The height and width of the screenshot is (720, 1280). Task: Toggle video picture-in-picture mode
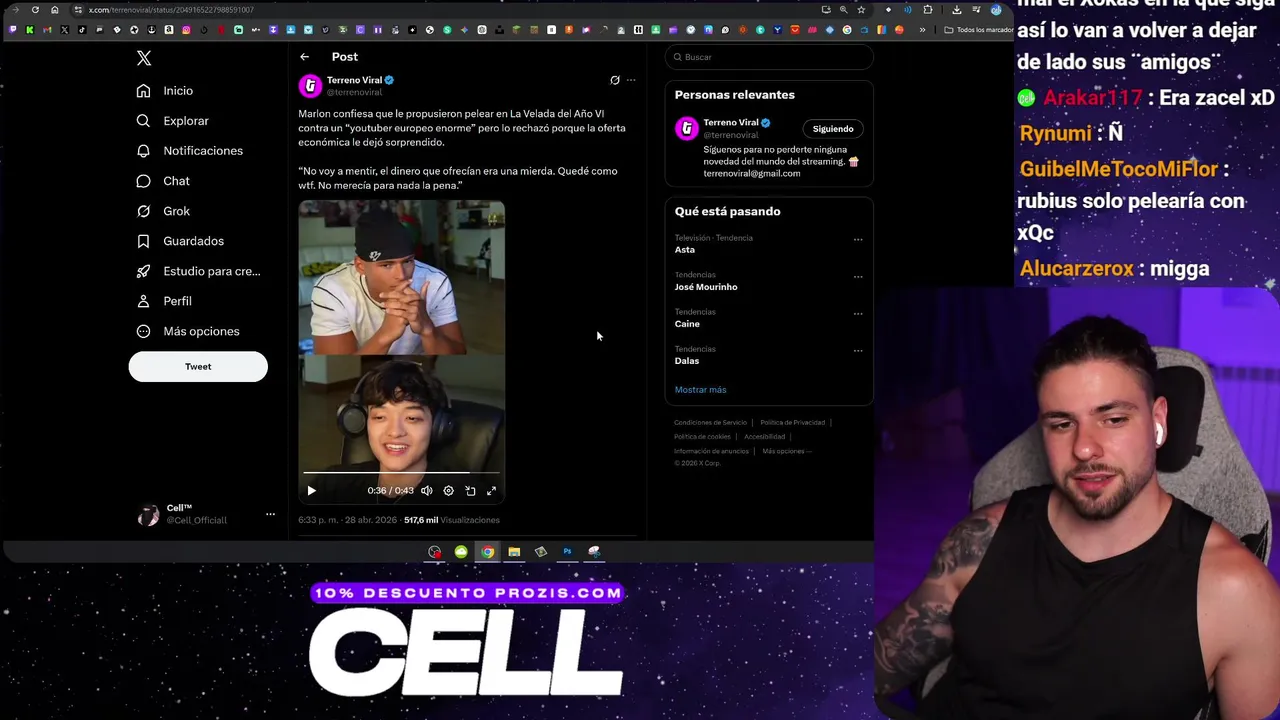tap(470, 491)
